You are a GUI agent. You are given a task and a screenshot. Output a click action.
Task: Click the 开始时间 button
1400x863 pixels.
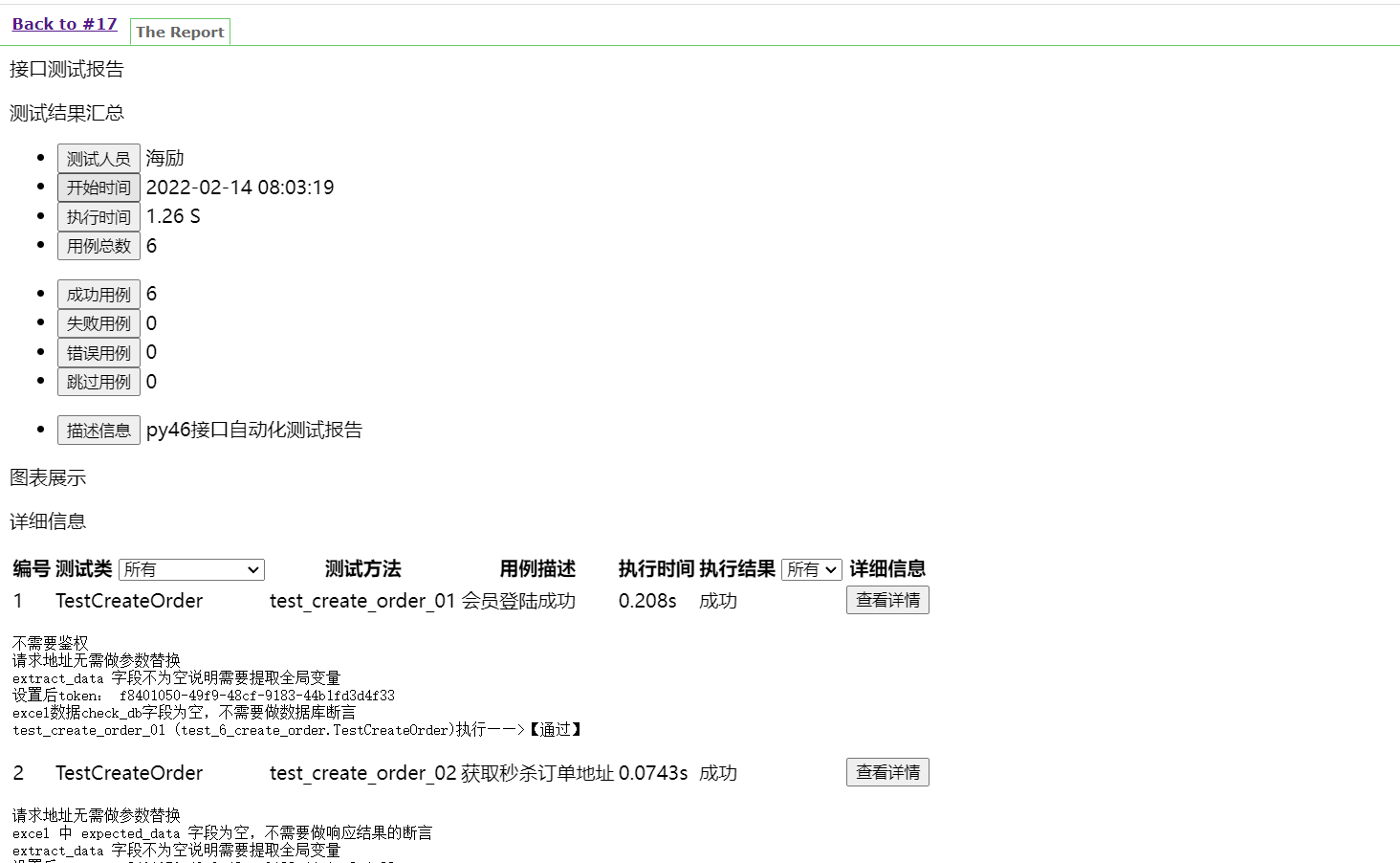click(98, 188)
